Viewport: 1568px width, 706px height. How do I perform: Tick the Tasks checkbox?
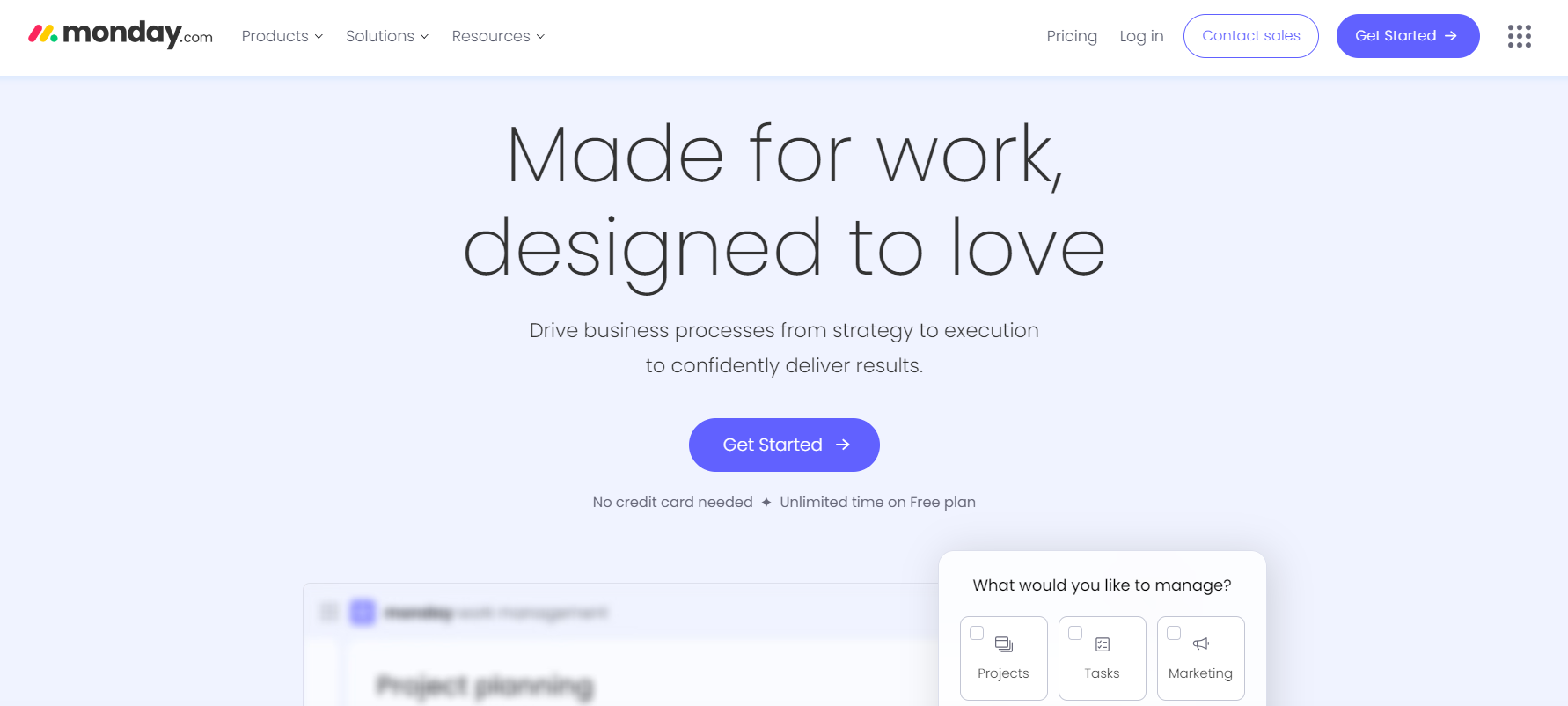[x=1075, y=633]
